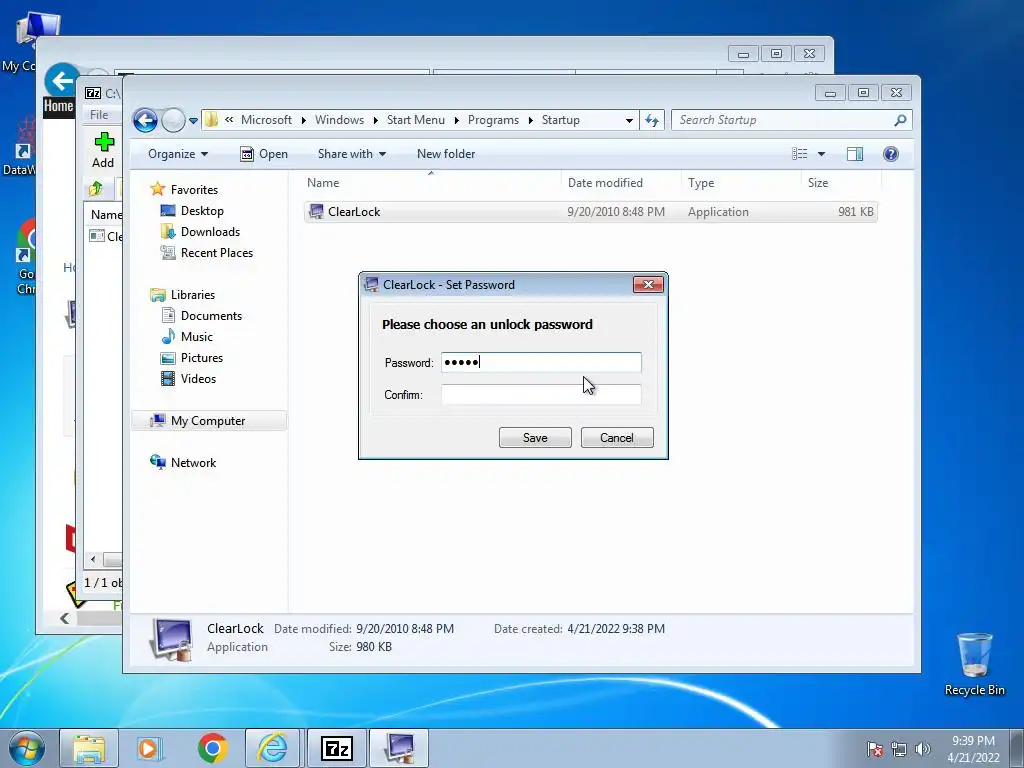Open Windows Explorer from taskbar
The image size is (1024, 768).
89,748
